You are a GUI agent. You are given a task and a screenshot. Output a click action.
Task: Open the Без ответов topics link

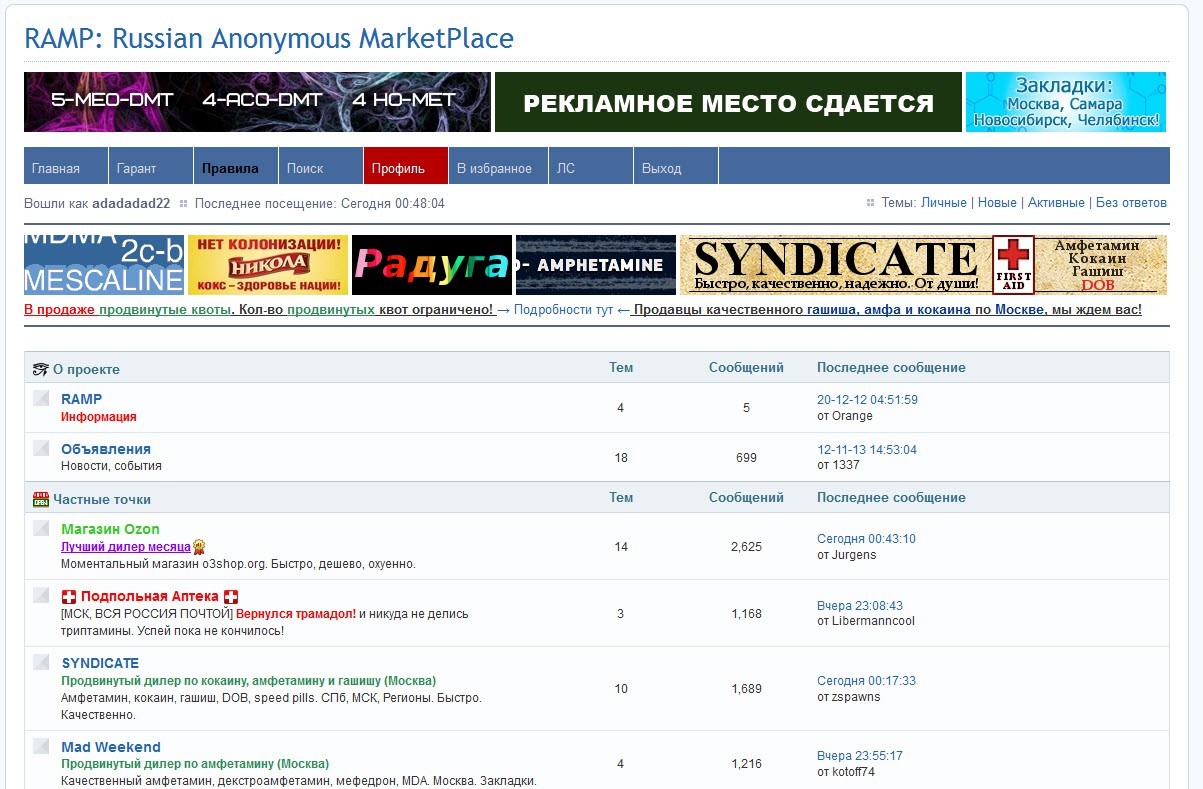pyautogui.click(x=1131, y=203)
